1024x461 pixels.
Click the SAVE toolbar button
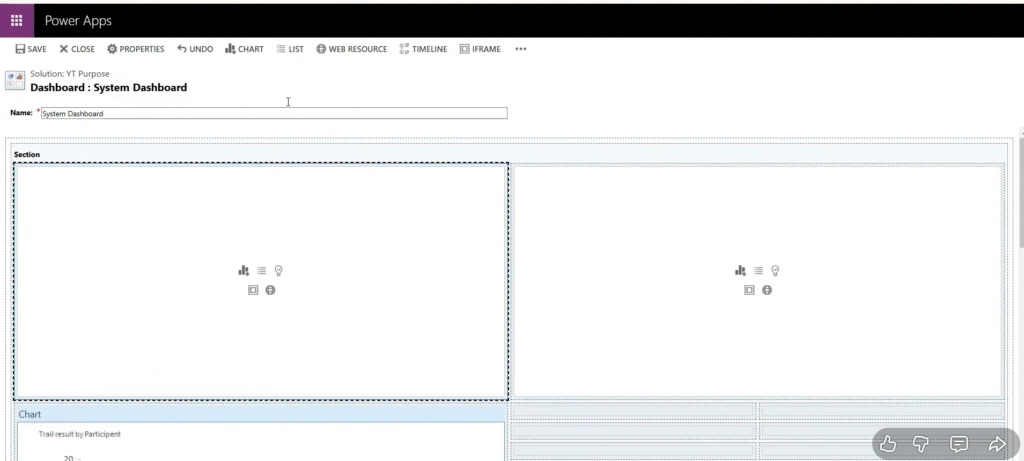coord(31,49)
